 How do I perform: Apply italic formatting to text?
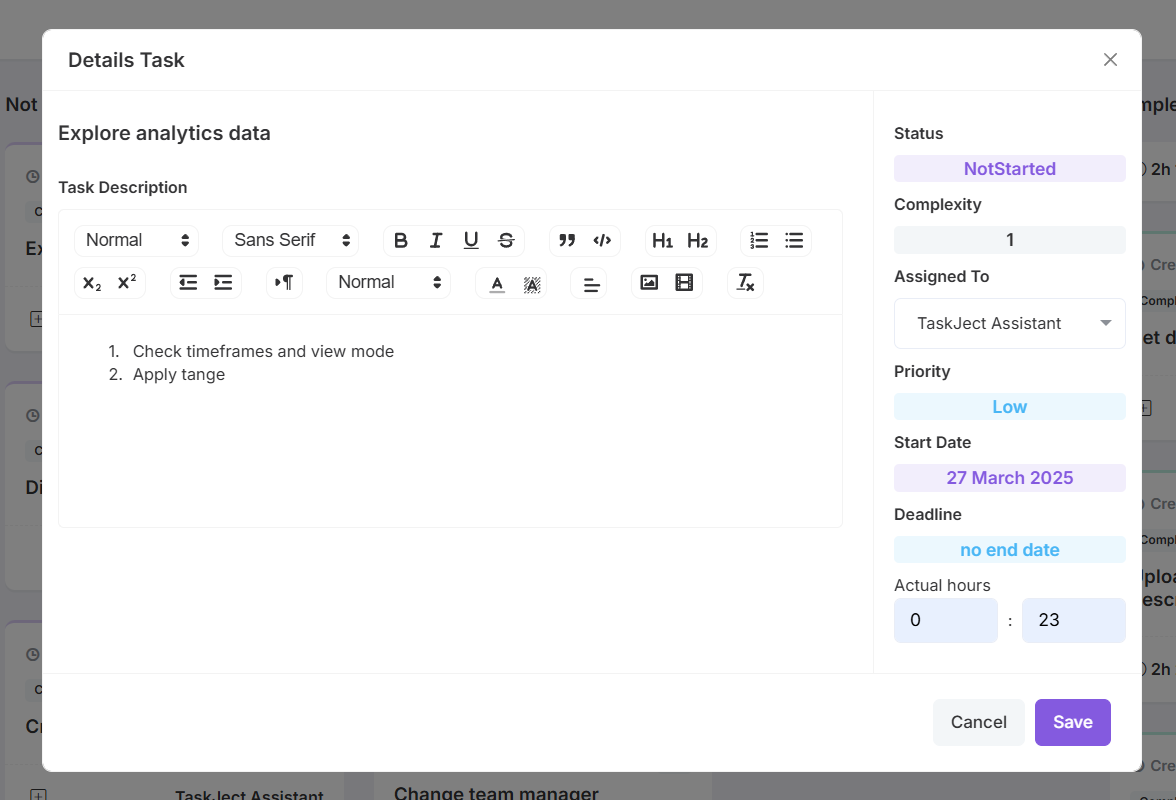(436, 240)
